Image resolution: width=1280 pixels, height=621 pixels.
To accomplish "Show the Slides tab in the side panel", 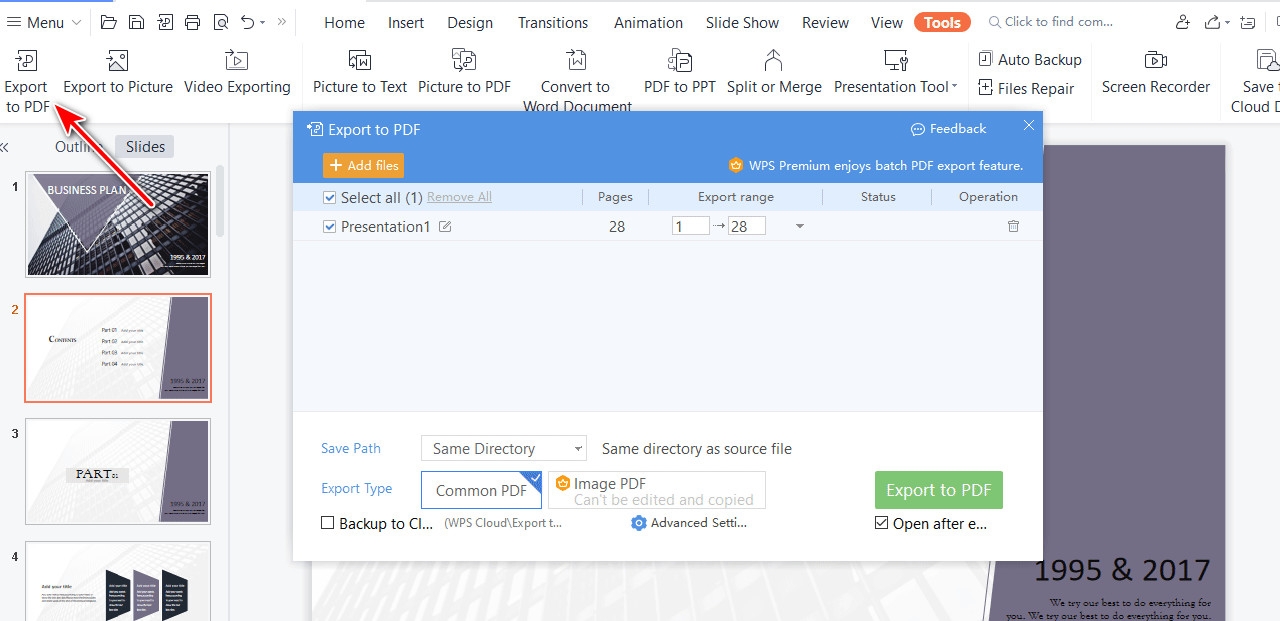I will pyautogui.click(x=145, y=147).
